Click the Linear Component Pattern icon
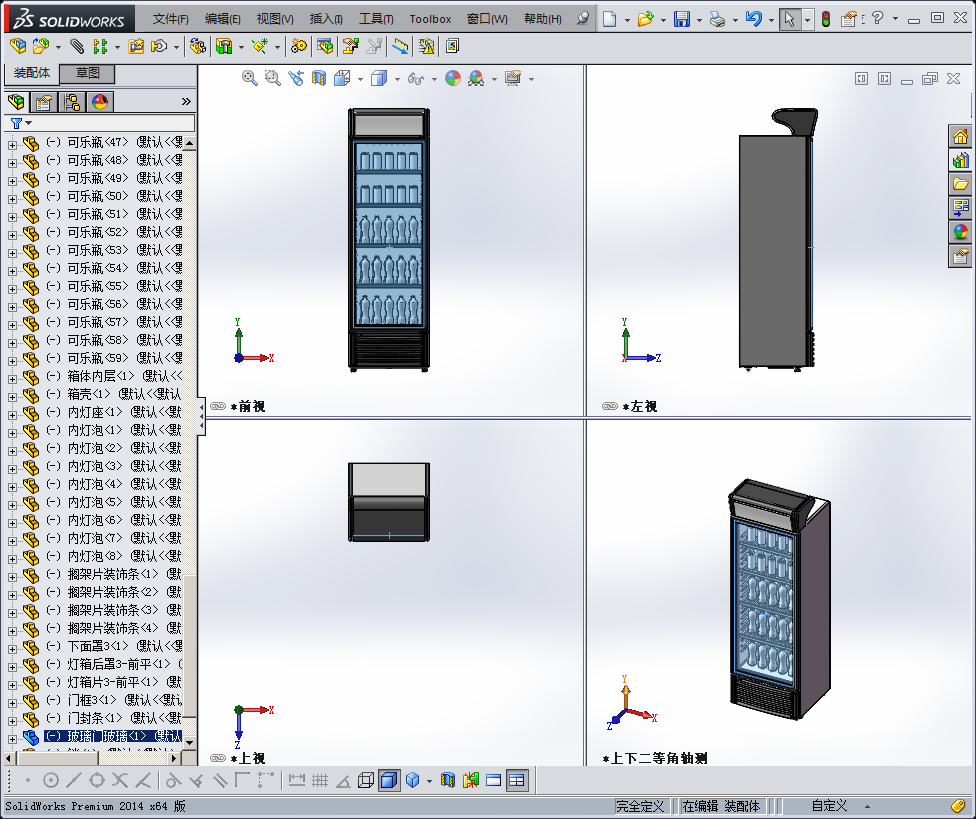Screen dimensions: 976x819 pyautogui.click(x=100, y=46)
